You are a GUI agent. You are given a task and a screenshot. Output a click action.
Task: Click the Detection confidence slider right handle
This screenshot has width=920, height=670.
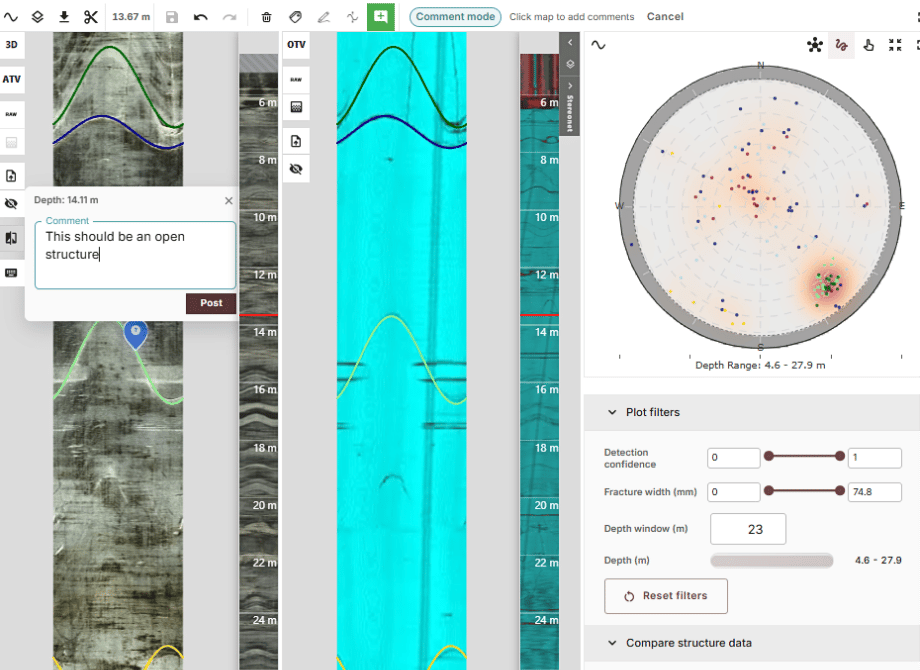[x=840, y=456]
